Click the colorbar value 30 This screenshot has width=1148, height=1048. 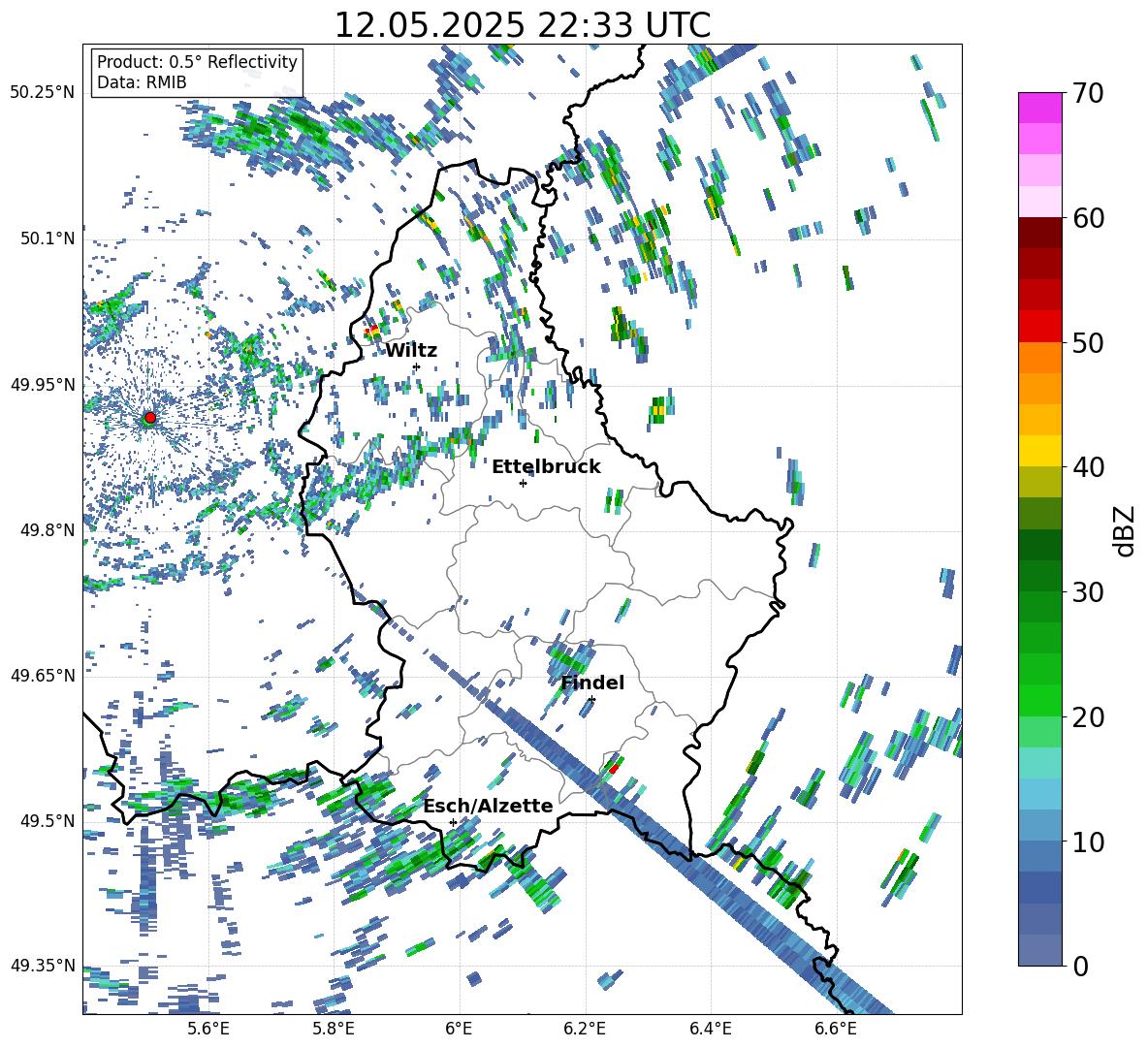[1088, 592]
